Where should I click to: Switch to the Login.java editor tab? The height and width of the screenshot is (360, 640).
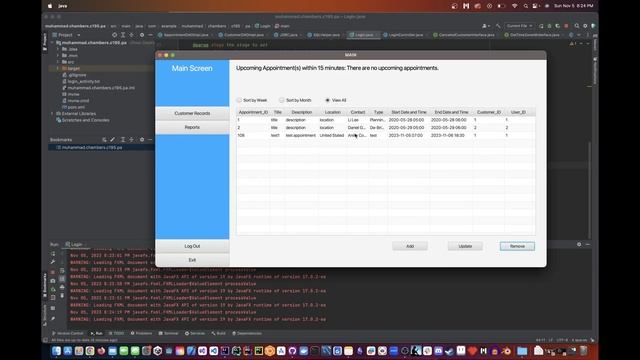363,35
